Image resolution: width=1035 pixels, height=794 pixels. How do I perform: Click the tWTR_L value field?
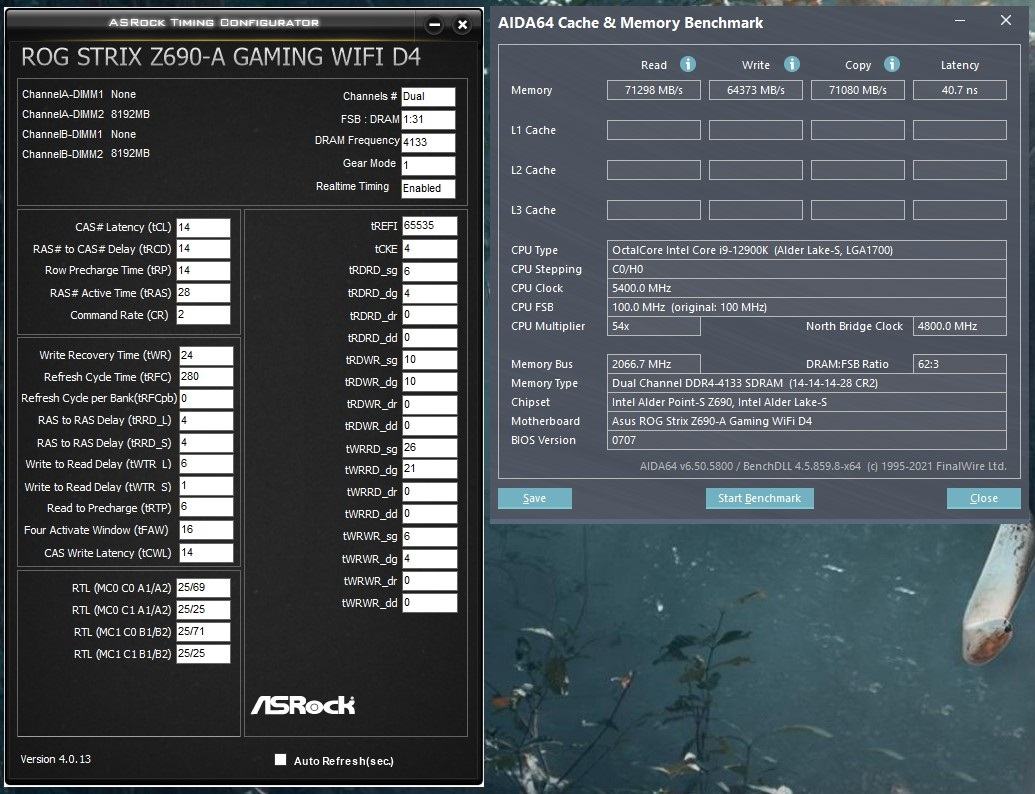click(x=206, y=464)
